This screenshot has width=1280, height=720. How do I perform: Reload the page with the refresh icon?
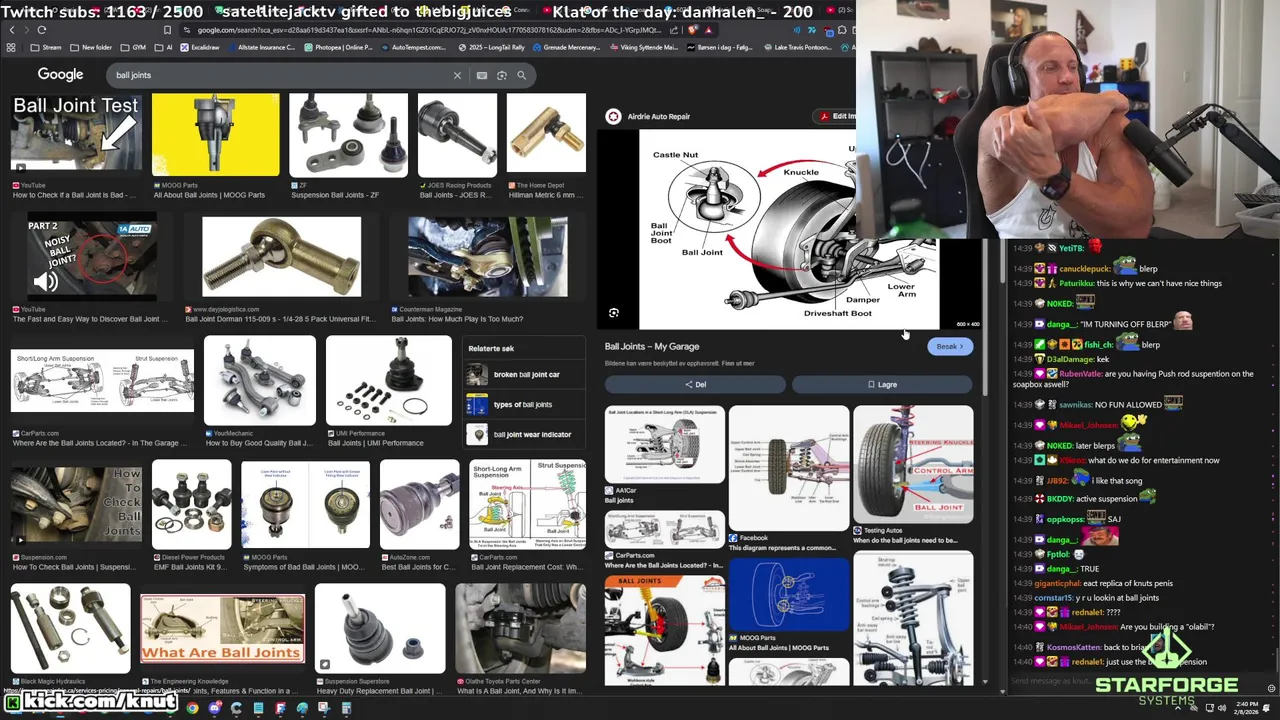pos(42,30)
